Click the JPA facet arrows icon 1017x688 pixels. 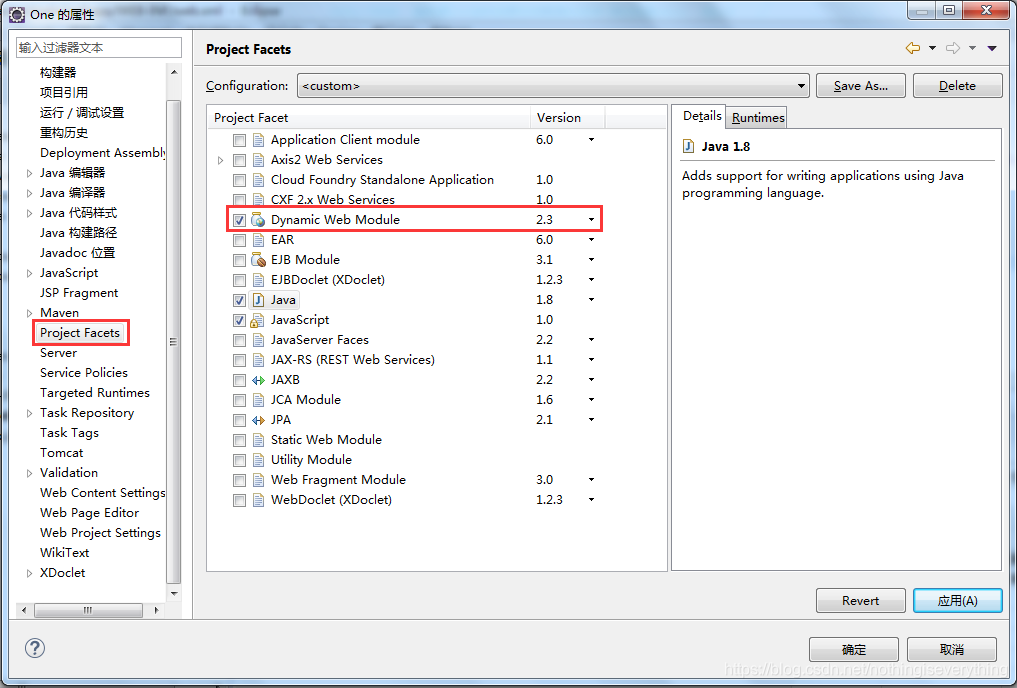pyautogui.click(x=258, y=420)
